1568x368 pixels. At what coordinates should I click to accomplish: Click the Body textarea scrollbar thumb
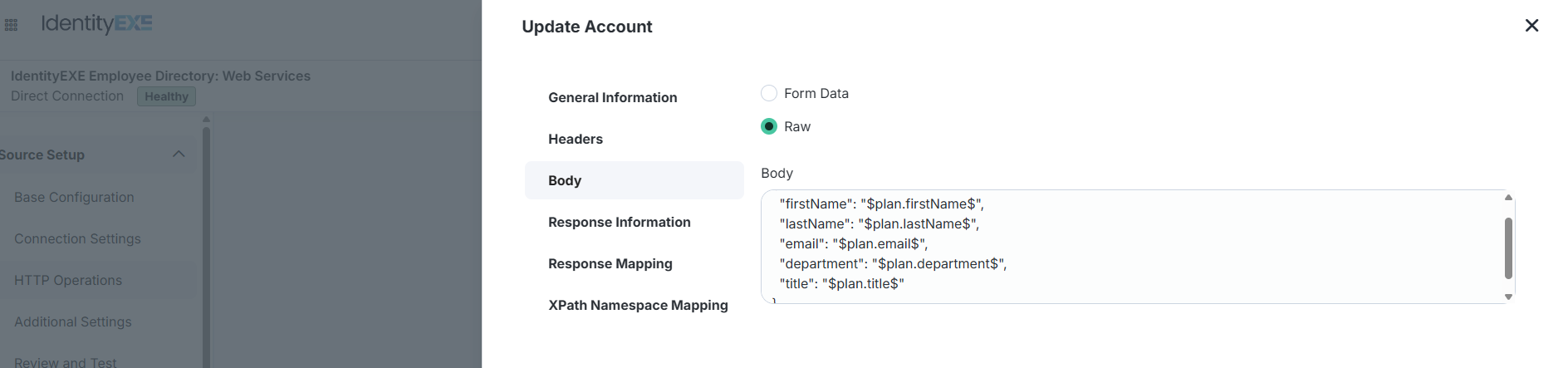tap(1508, 248)
